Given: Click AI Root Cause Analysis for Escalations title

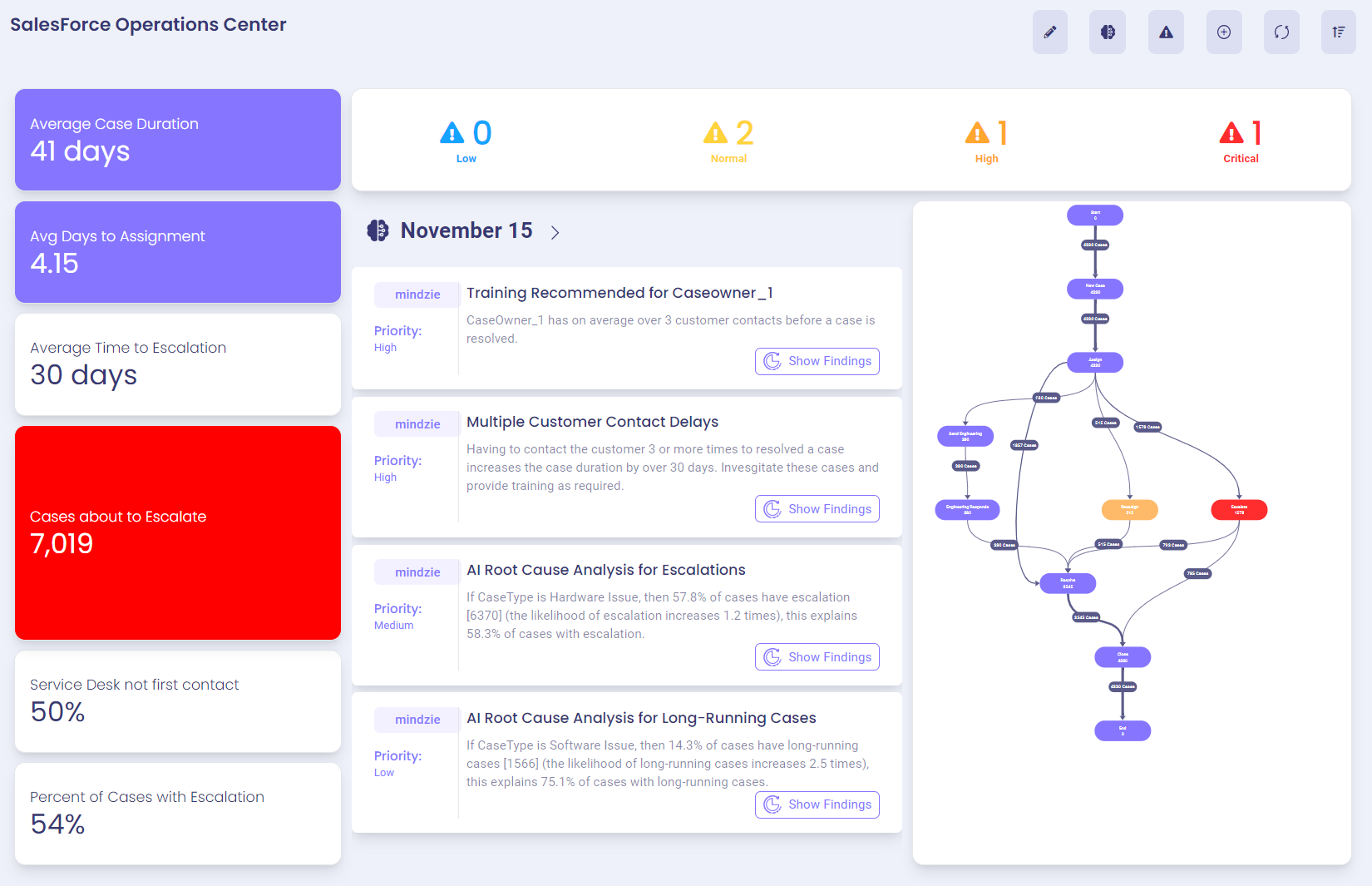Looking at the screenshot, I should click(x=605, y=570).
